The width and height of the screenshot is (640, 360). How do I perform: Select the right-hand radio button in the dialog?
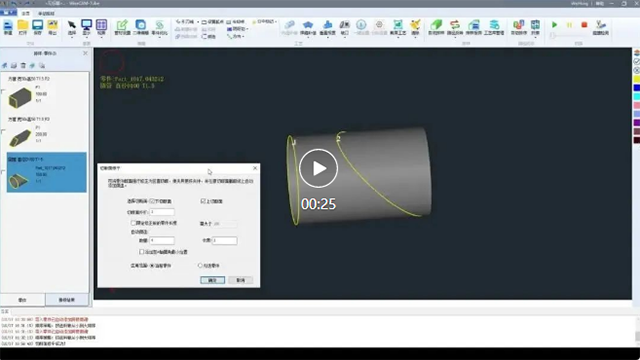pyautogui.click(x=200, y=265)
